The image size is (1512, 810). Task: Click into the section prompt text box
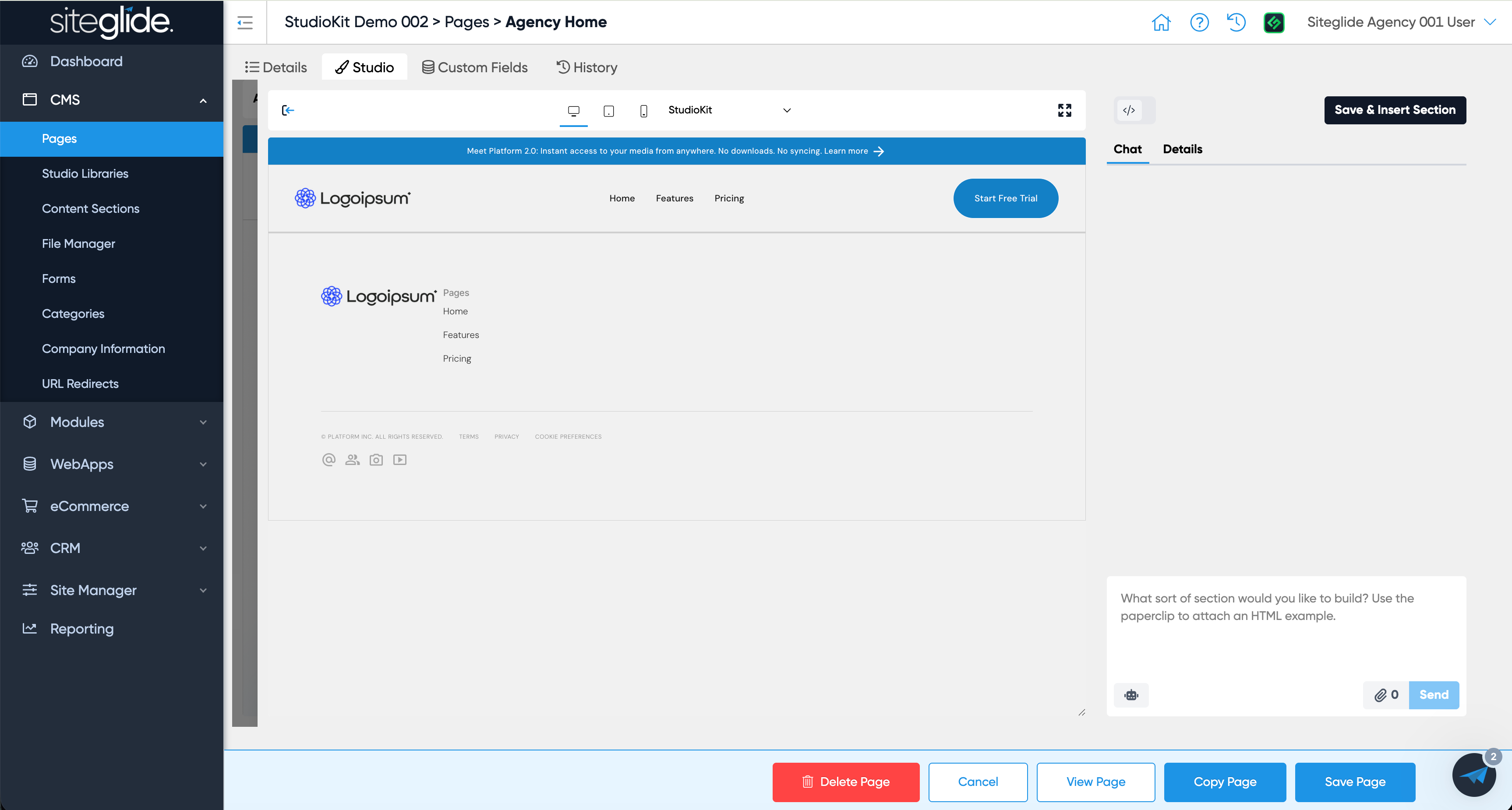coord(1286,627)
